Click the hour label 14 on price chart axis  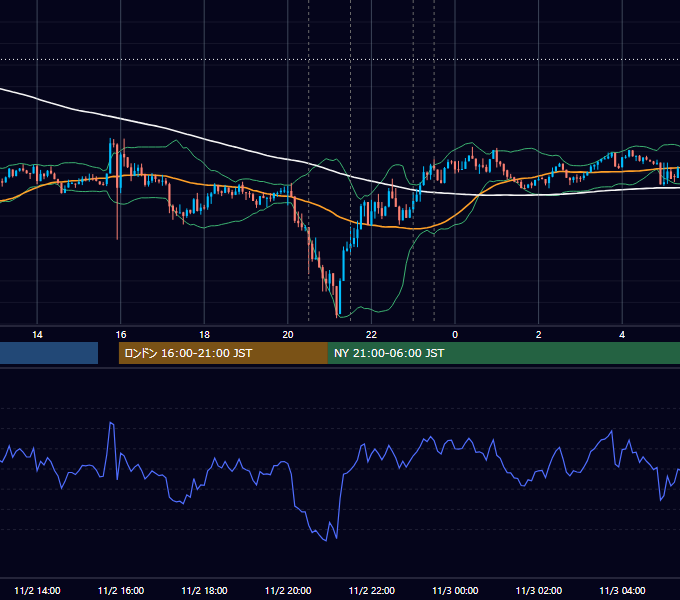37,335
